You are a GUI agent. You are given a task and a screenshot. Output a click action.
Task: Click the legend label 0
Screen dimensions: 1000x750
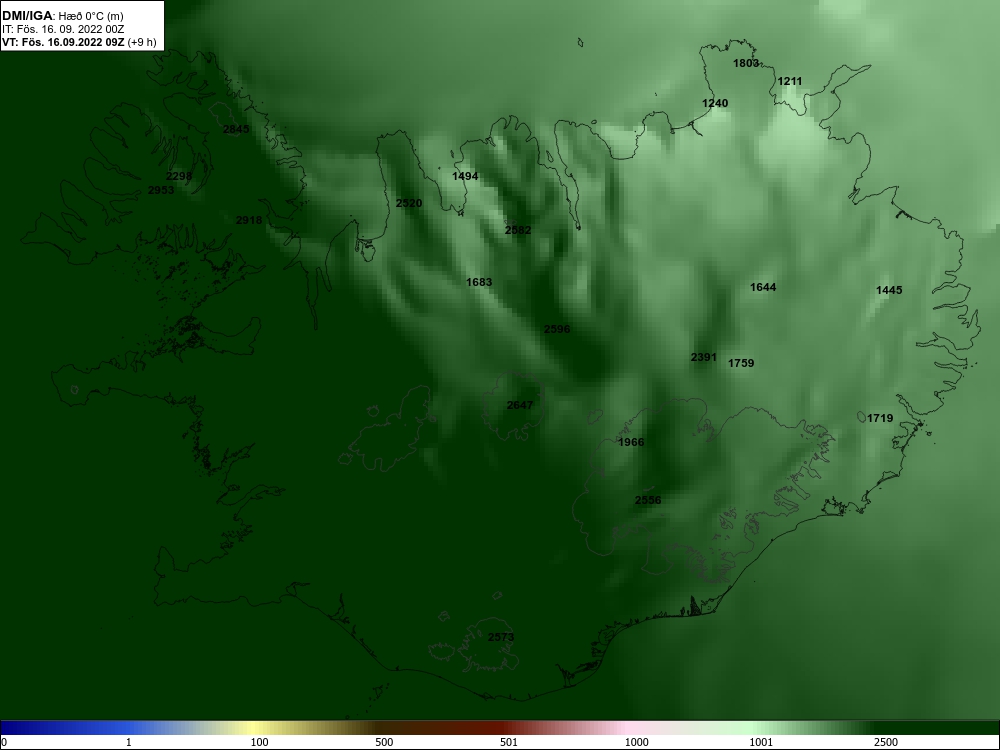(4, 742)
